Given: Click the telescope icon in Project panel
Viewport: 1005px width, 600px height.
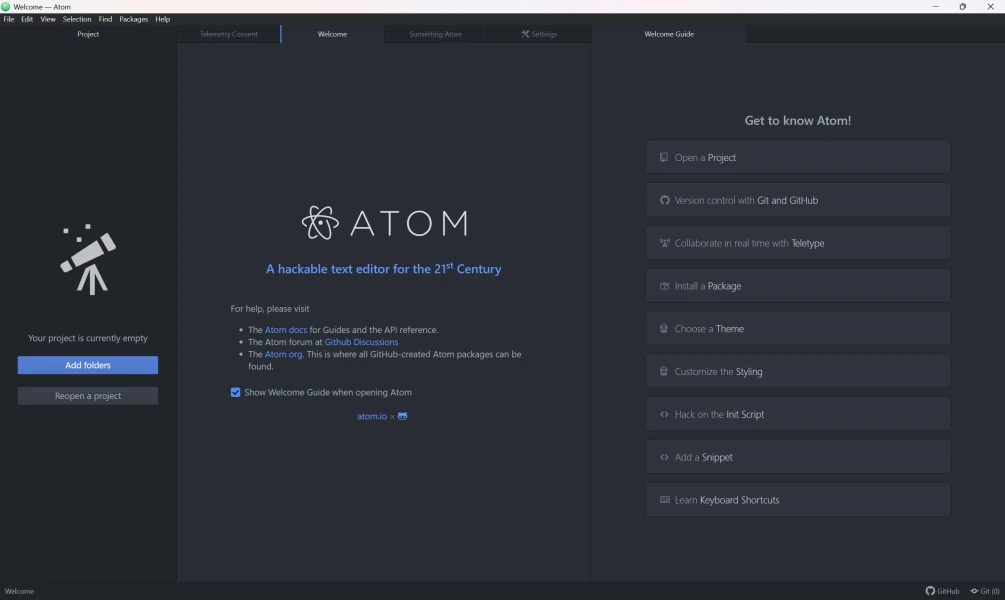Looking at the screenshot, I should [88, 260].
